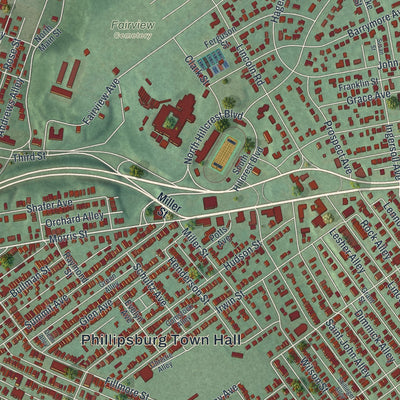Select the North Main St label

pyautogui.click(x=48, y=38)
